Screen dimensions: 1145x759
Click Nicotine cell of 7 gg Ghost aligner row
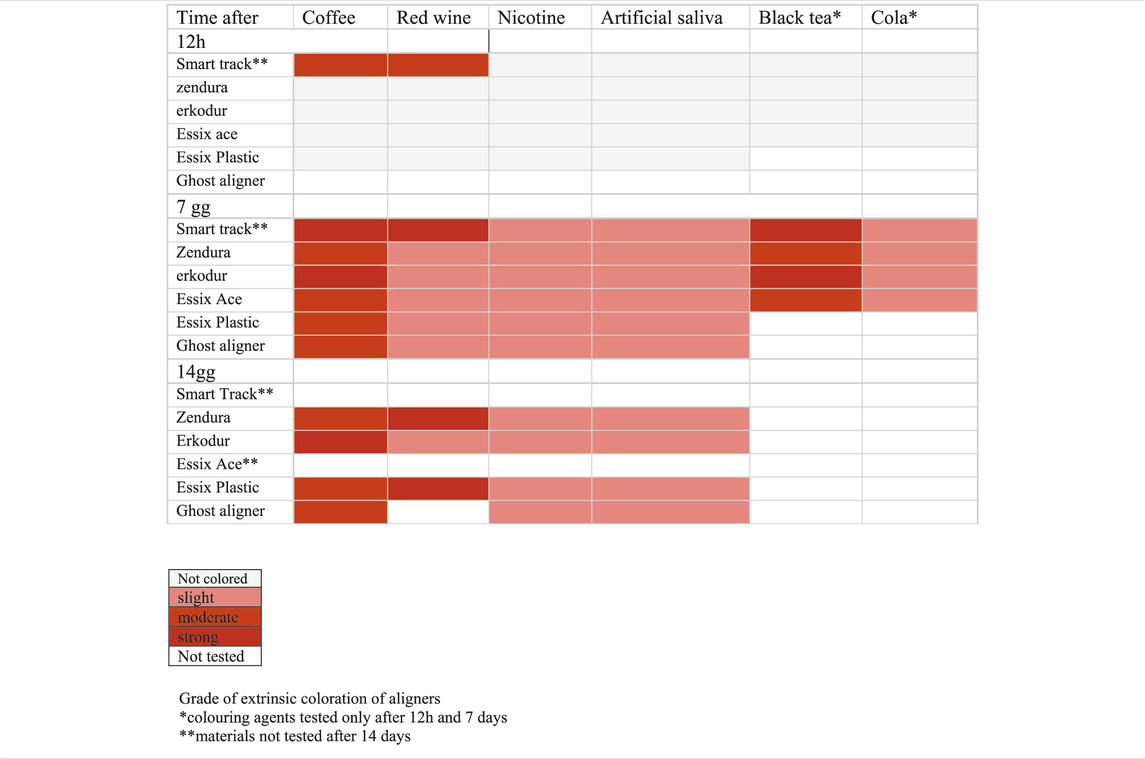coord(540,346)
